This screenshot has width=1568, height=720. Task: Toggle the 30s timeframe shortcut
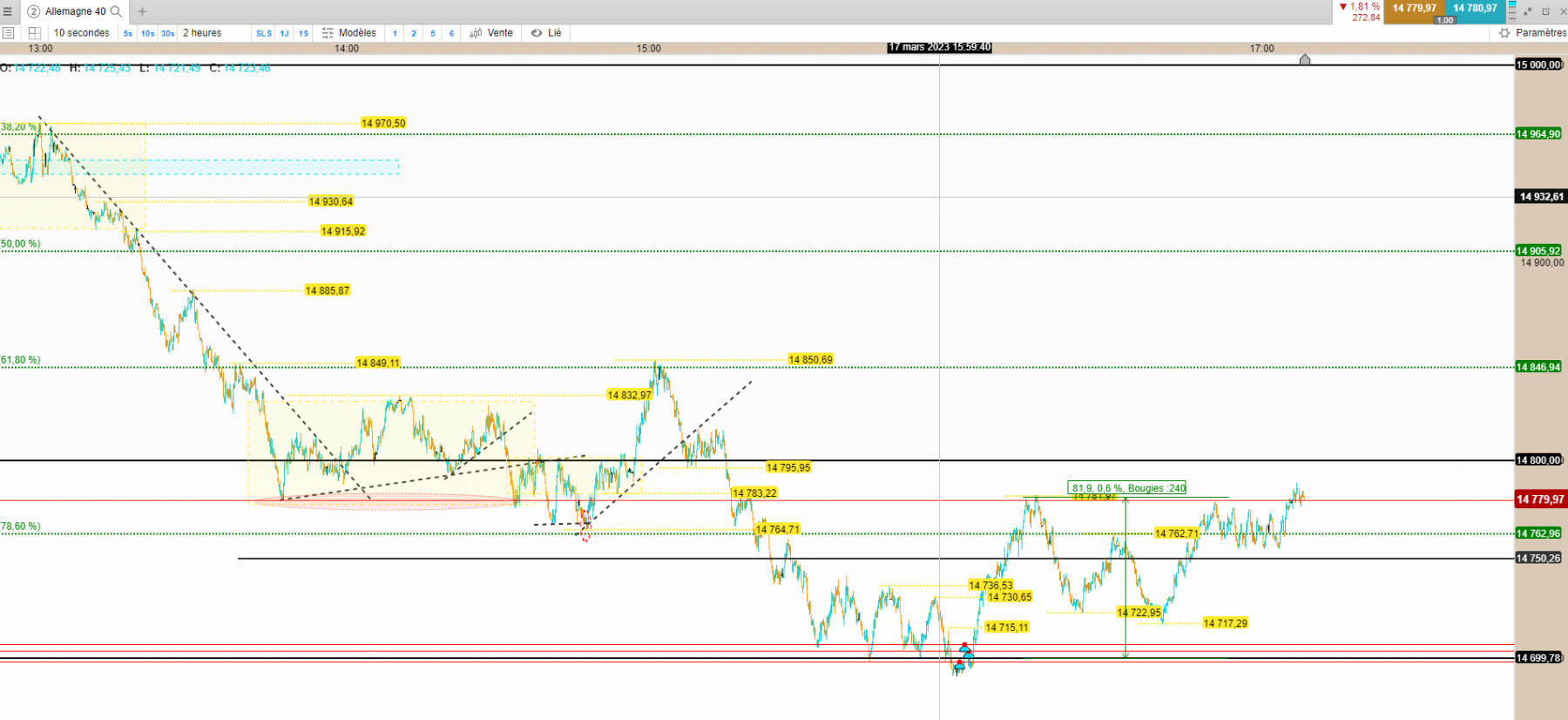167,33
